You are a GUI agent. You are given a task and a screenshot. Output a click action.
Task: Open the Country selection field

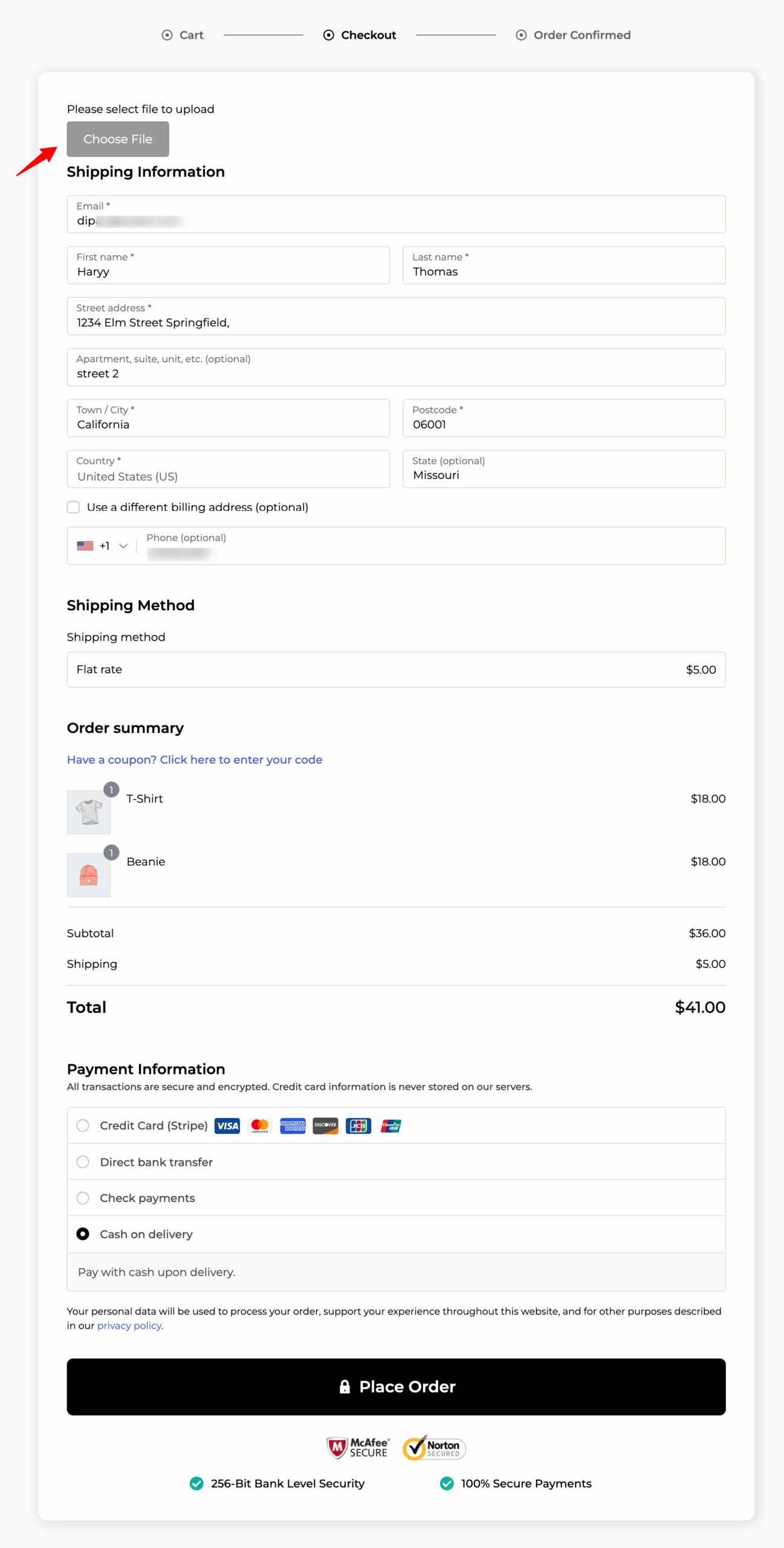point(228,469)
